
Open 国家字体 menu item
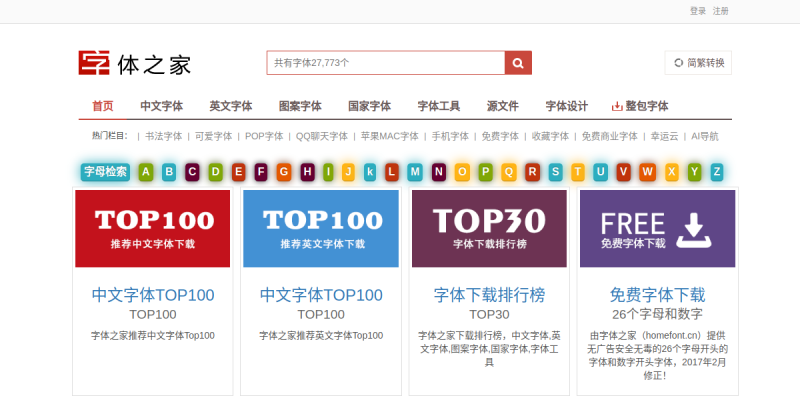(x=369, y=106)
